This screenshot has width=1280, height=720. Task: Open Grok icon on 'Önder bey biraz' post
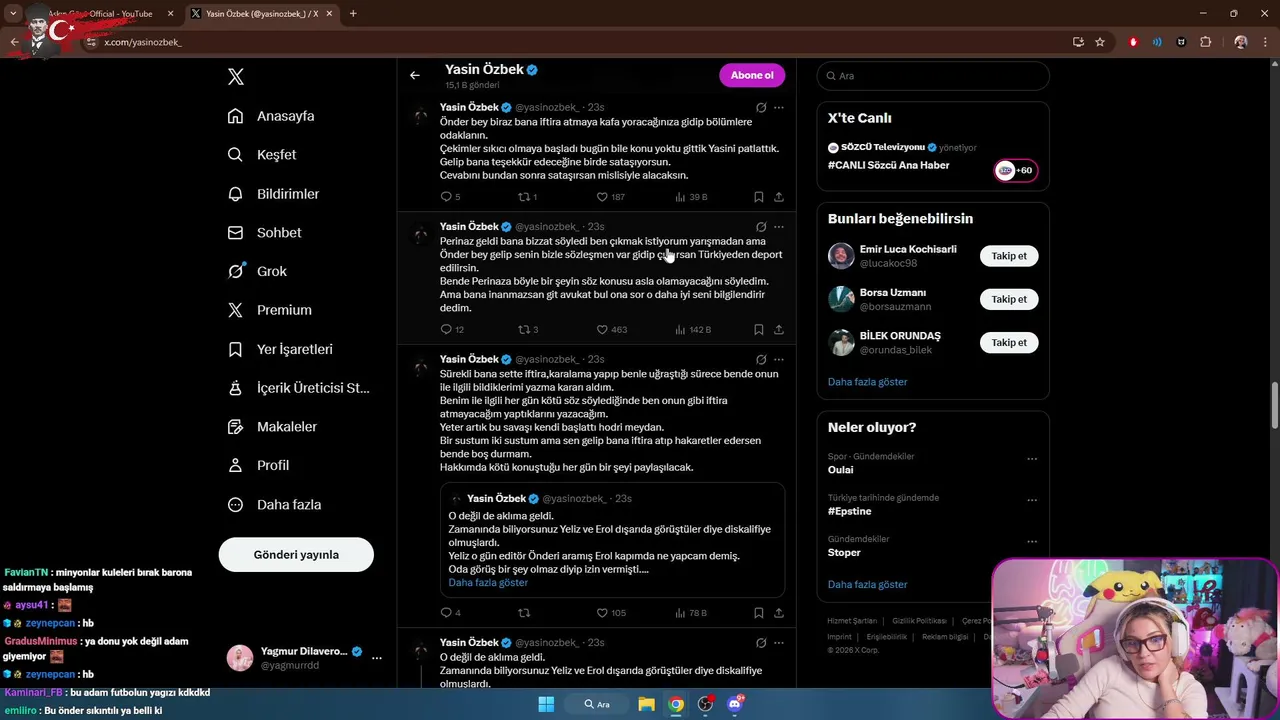(761, 107)
